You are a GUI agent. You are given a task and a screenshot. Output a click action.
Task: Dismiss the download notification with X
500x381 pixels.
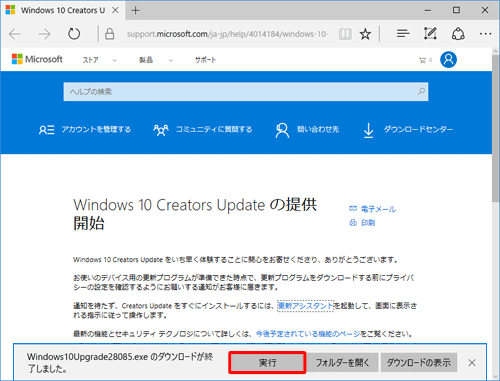coord(472,363)
